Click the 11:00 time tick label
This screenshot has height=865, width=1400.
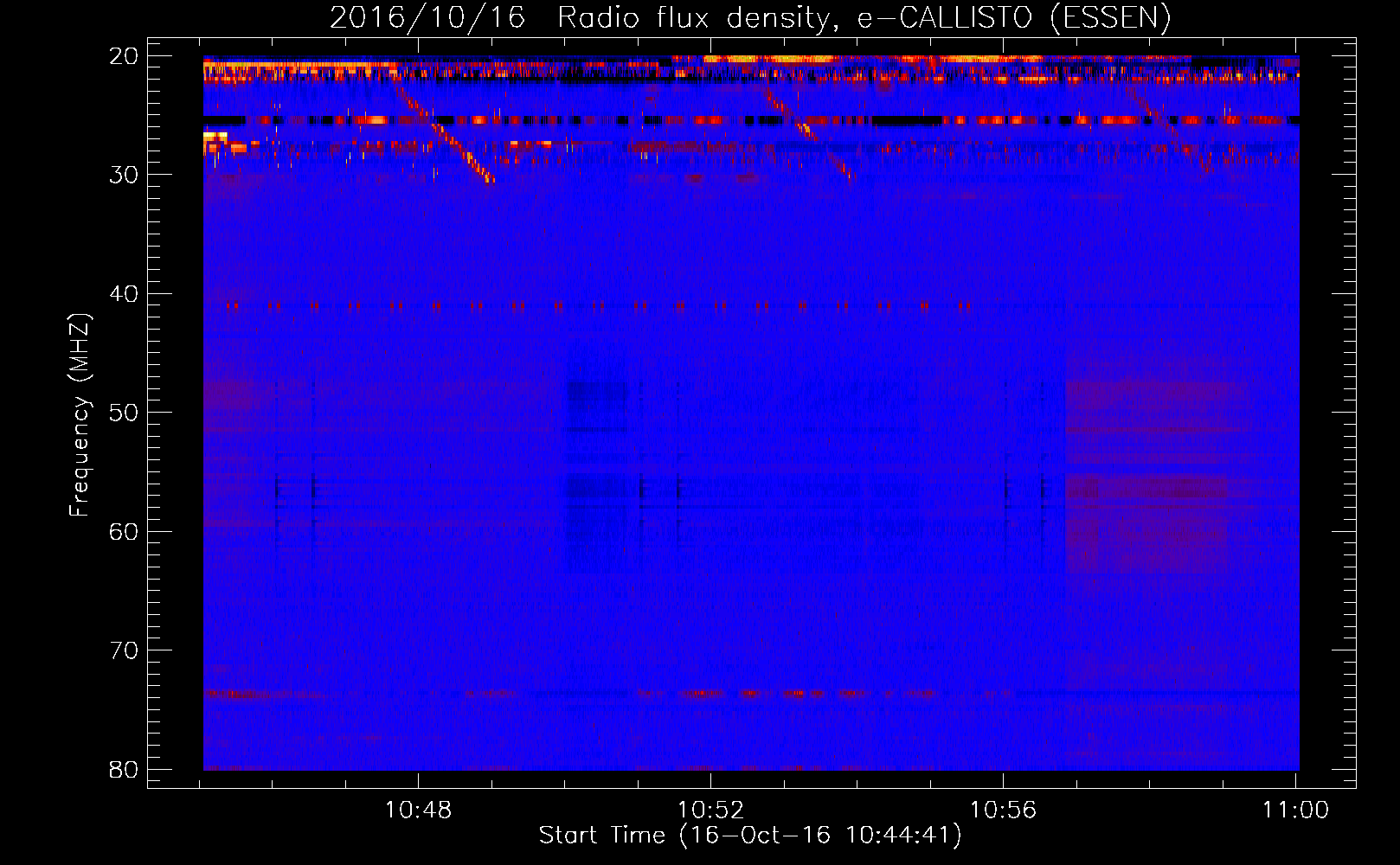coord(1295,811)
